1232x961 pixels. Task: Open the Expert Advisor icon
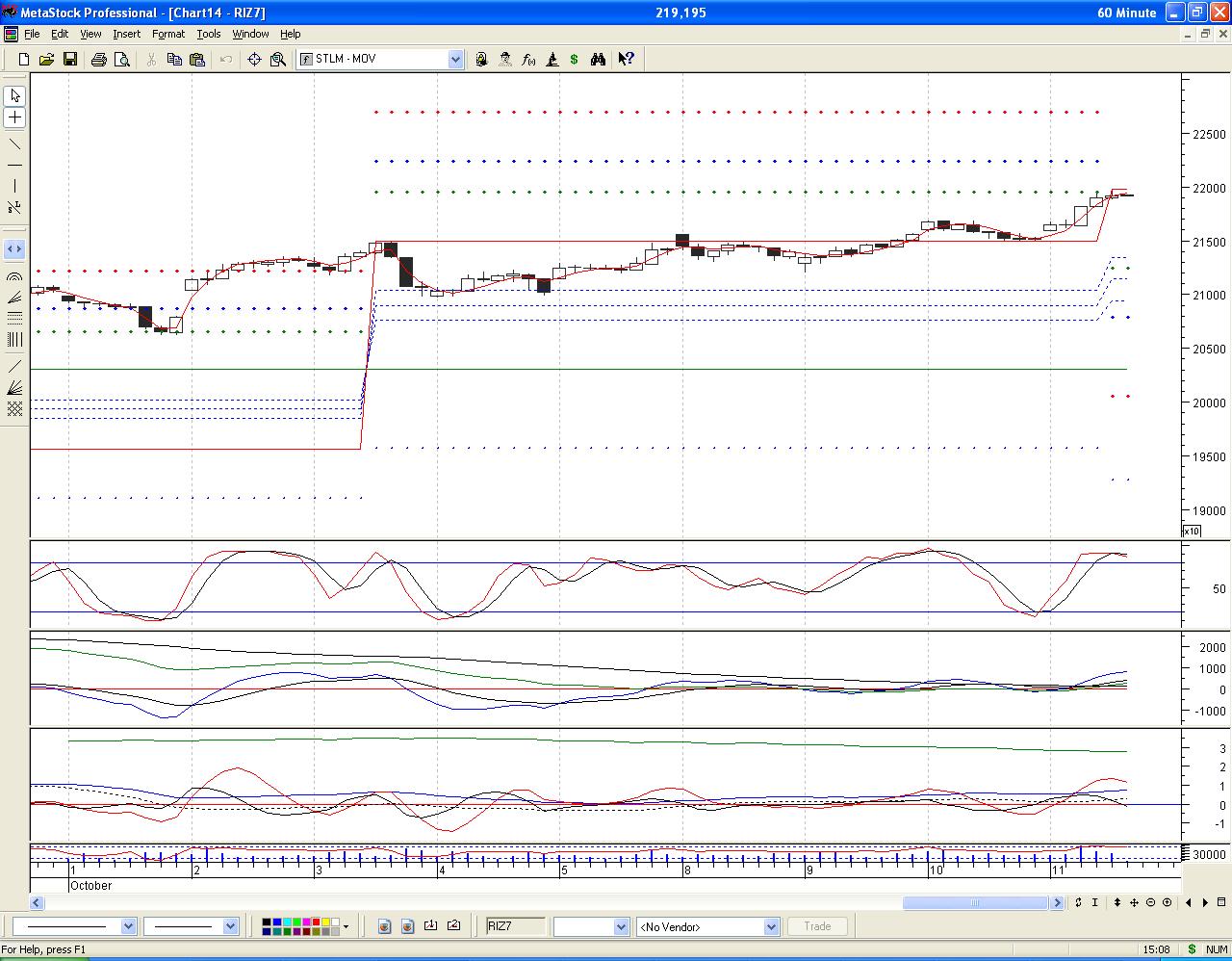[505, 59]
